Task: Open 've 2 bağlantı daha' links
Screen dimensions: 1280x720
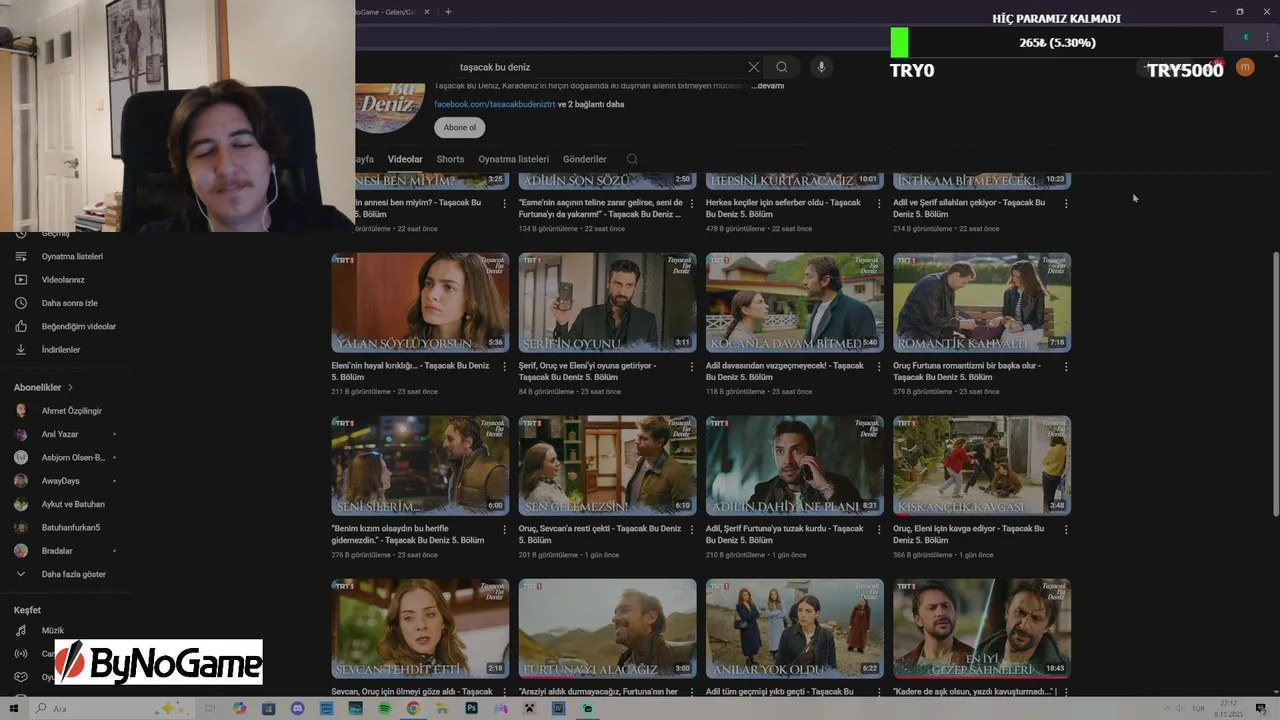Action: point(591,104)
